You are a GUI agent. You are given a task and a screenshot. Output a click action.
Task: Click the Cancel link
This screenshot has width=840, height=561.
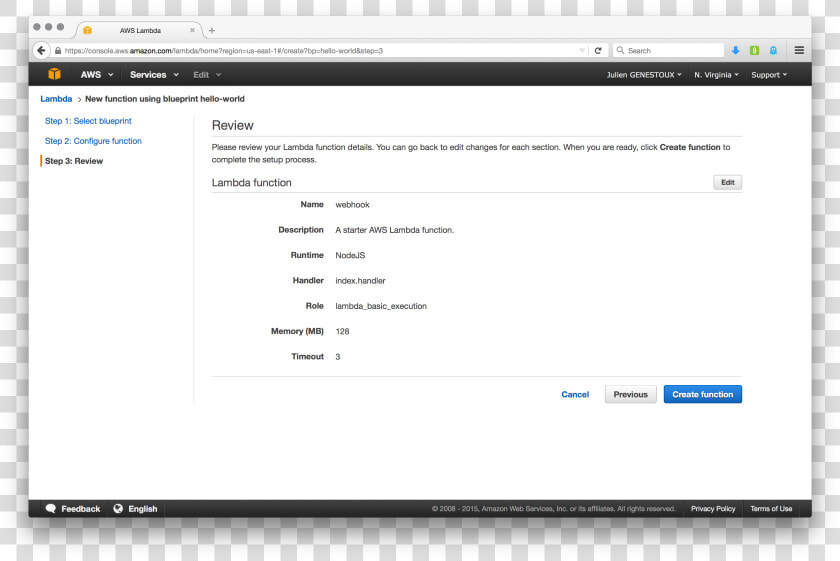coord(575,394)
